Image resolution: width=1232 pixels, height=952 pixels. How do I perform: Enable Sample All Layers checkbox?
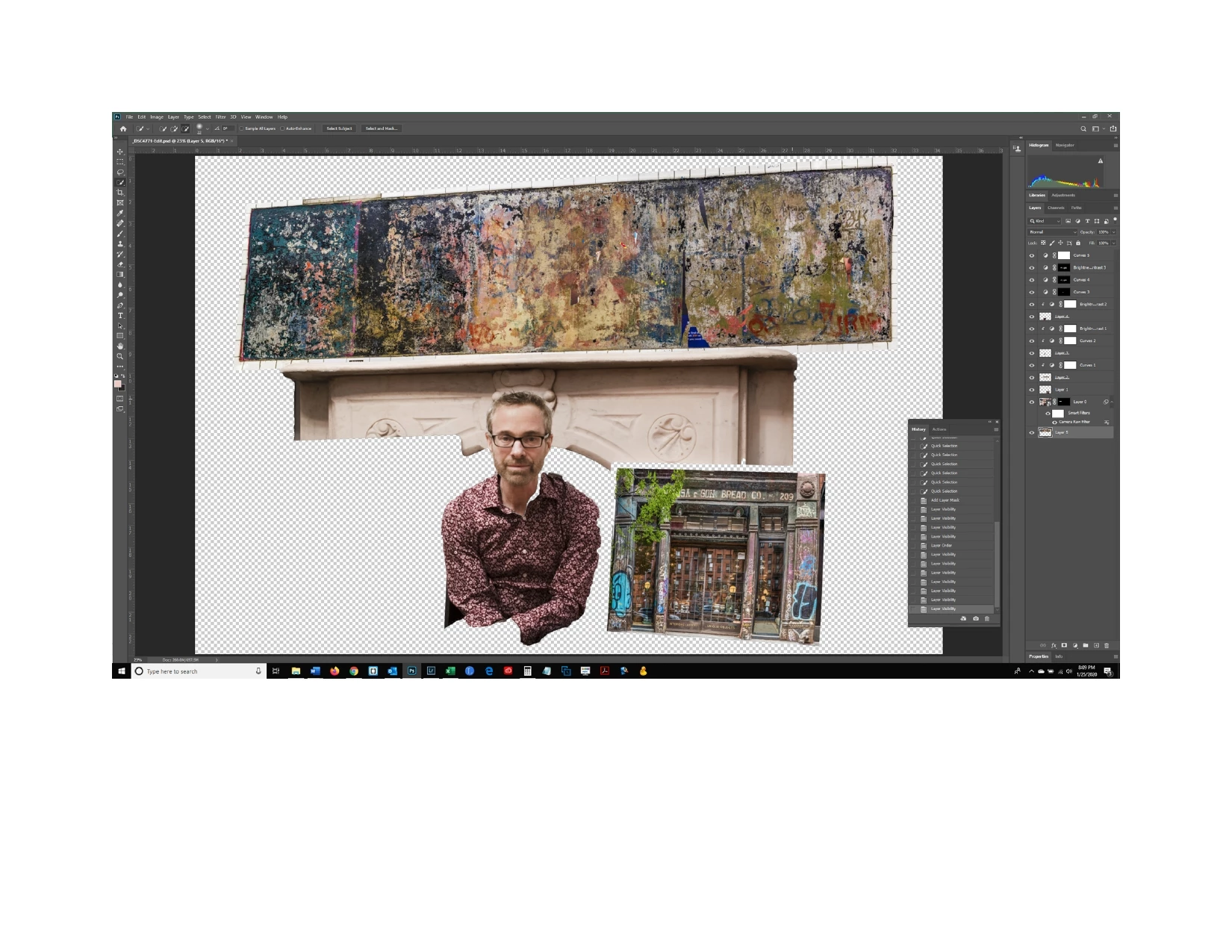(x=241, y=128)
